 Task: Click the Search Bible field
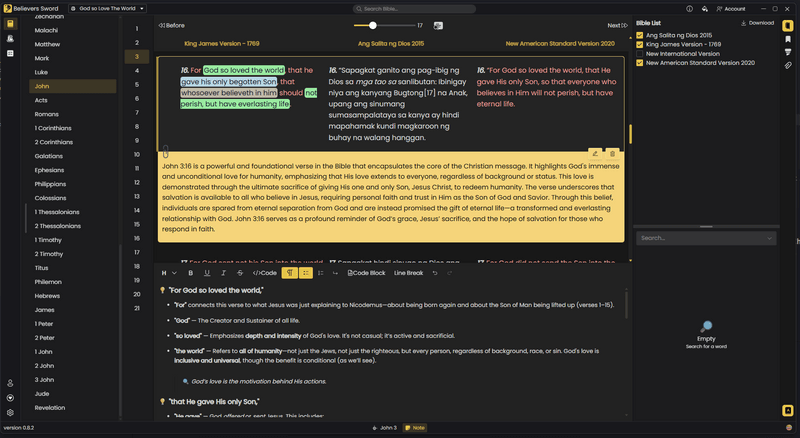pyautogui.click(x=414, y=9)
